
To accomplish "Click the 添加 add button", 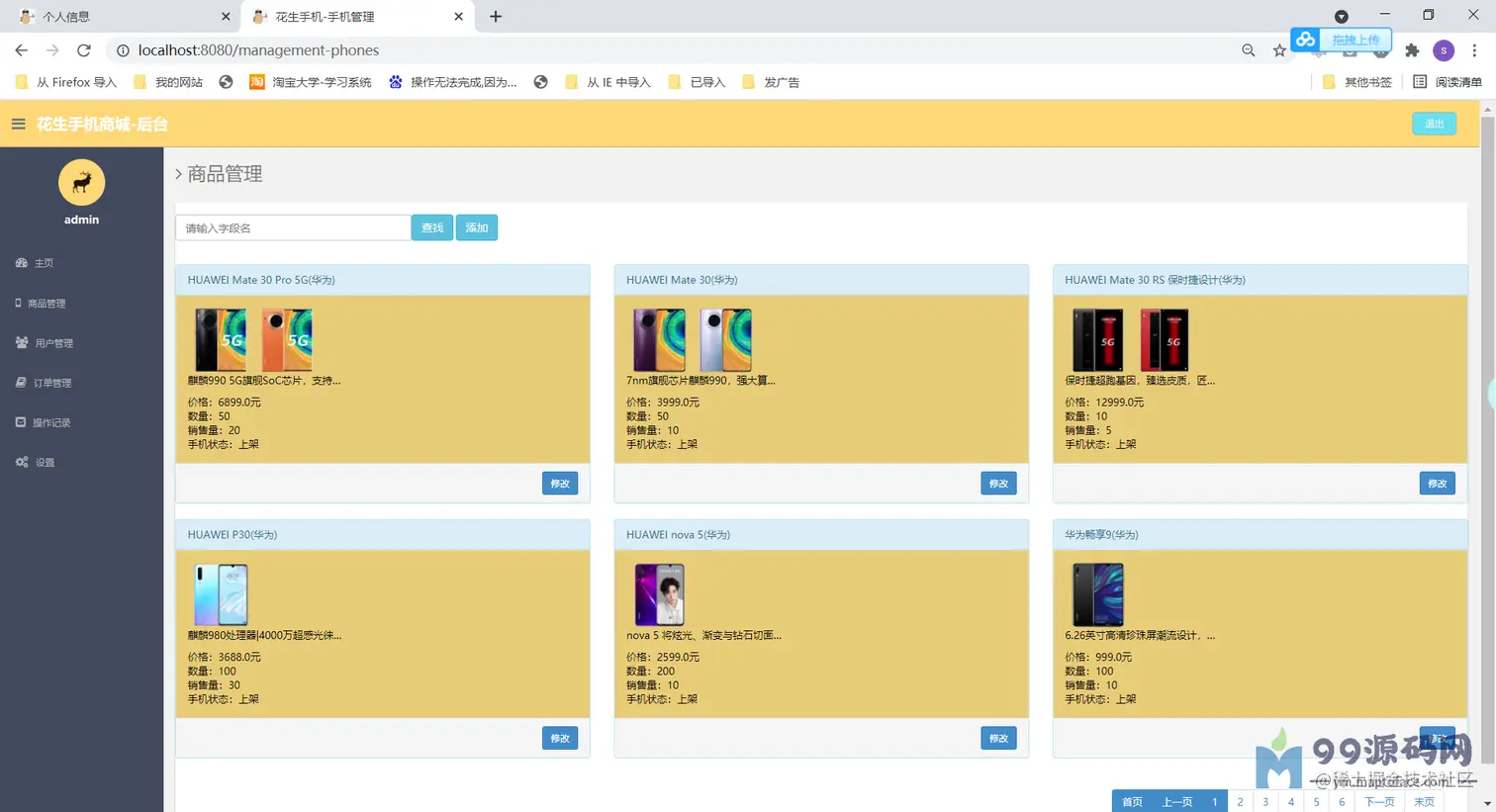I will coord(477,227).
